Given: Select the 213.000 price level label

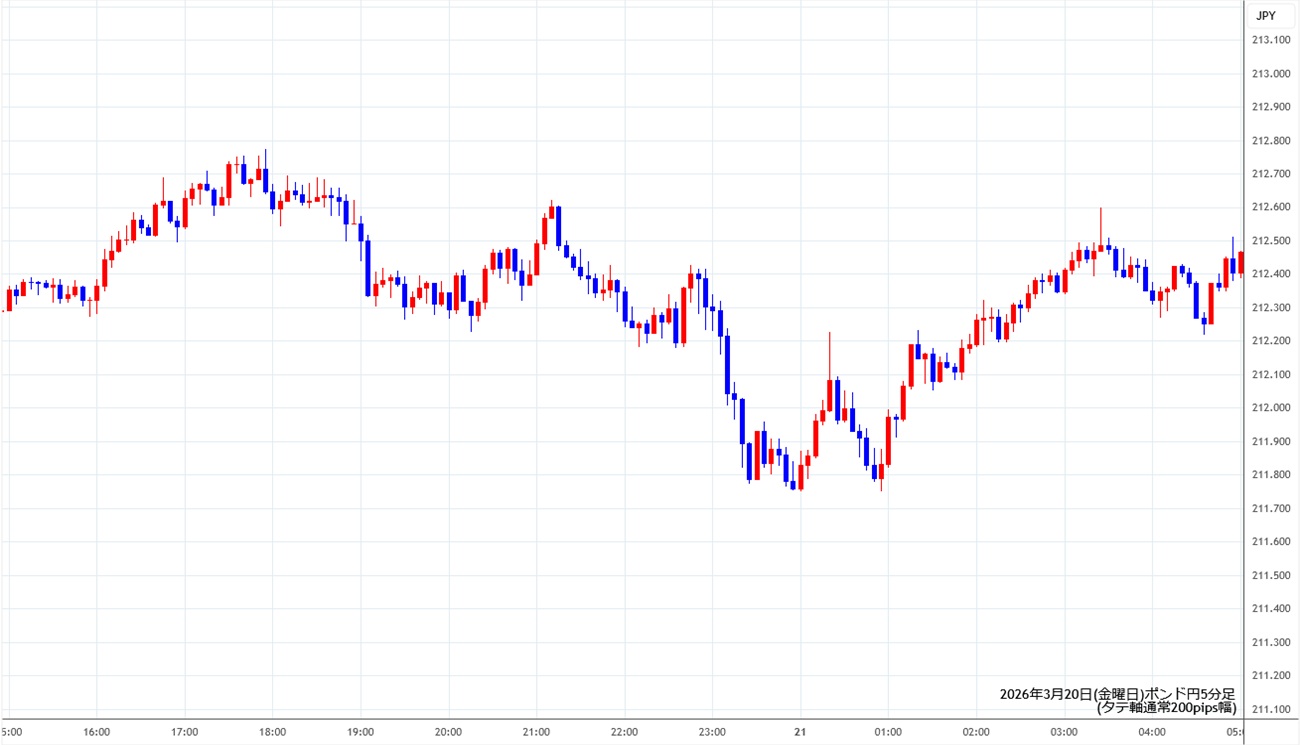Looking at the screenshot, I should click(x=1270, y=73).
